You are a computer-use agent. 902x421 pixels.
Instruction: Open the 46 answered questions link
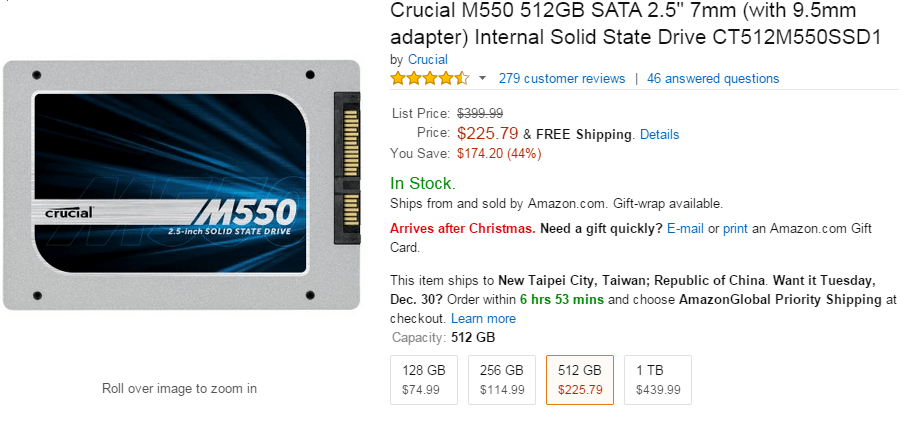click(x=712, y=78)
